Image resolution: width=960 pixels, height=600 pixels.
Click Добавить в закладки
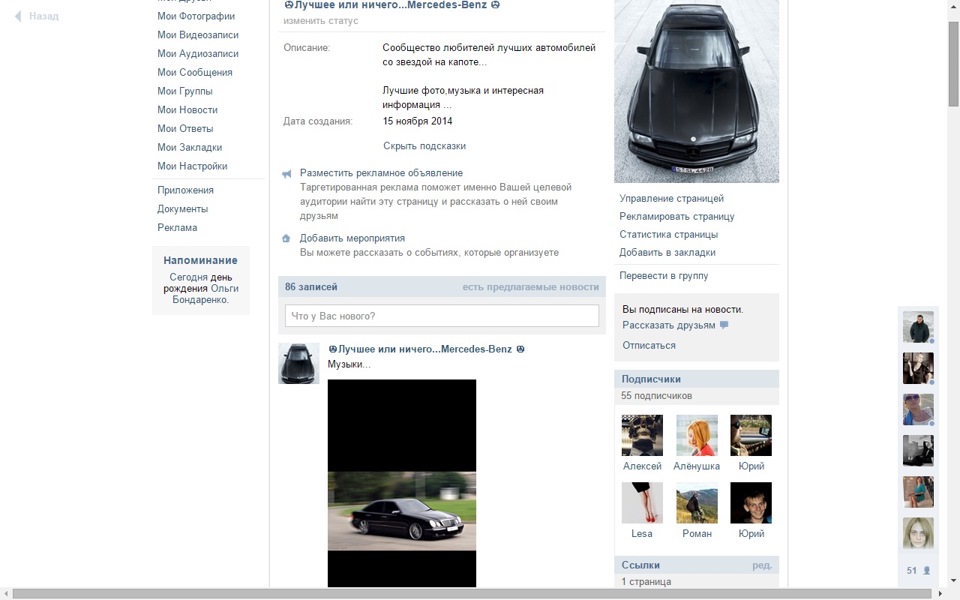667,253
